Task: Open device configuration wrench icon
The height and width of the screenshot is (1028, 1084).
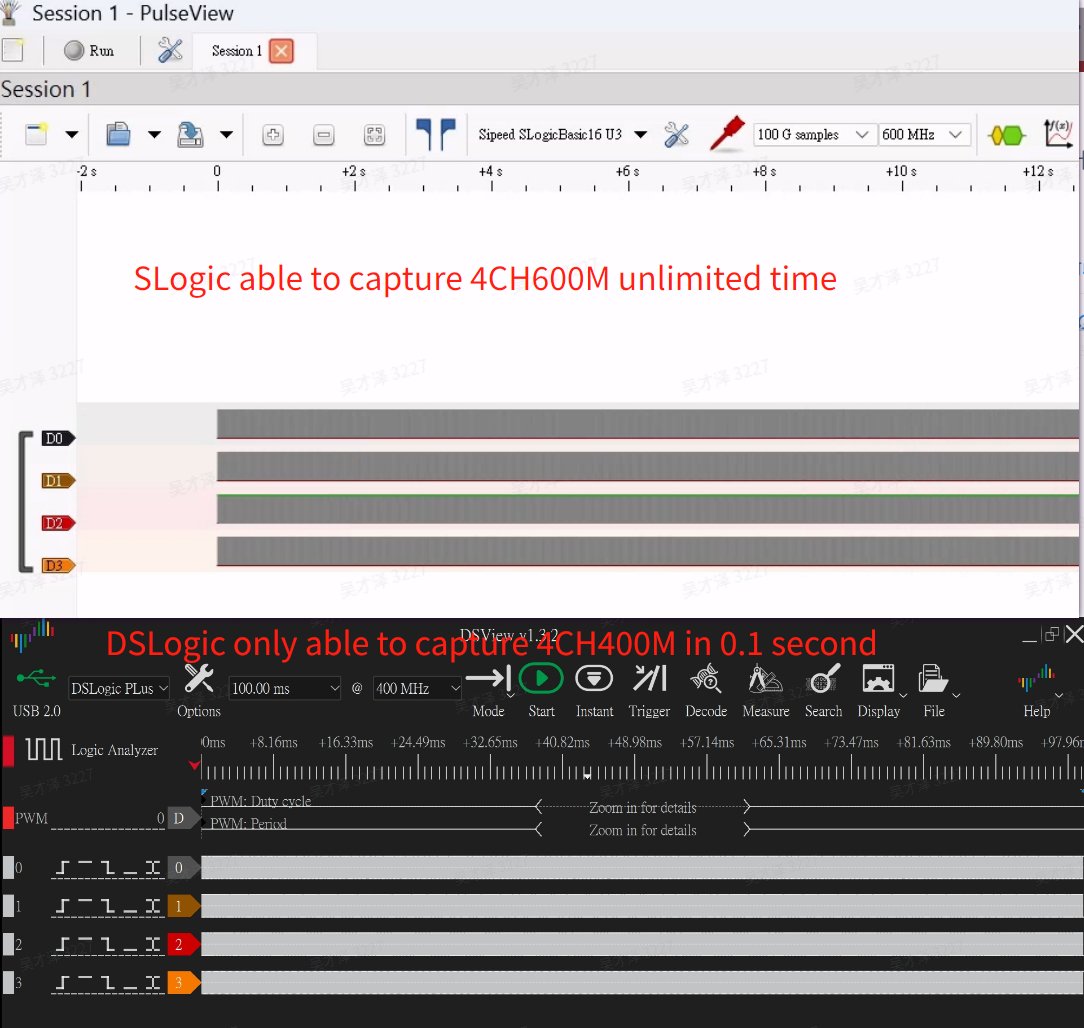Action: [676, 134]
